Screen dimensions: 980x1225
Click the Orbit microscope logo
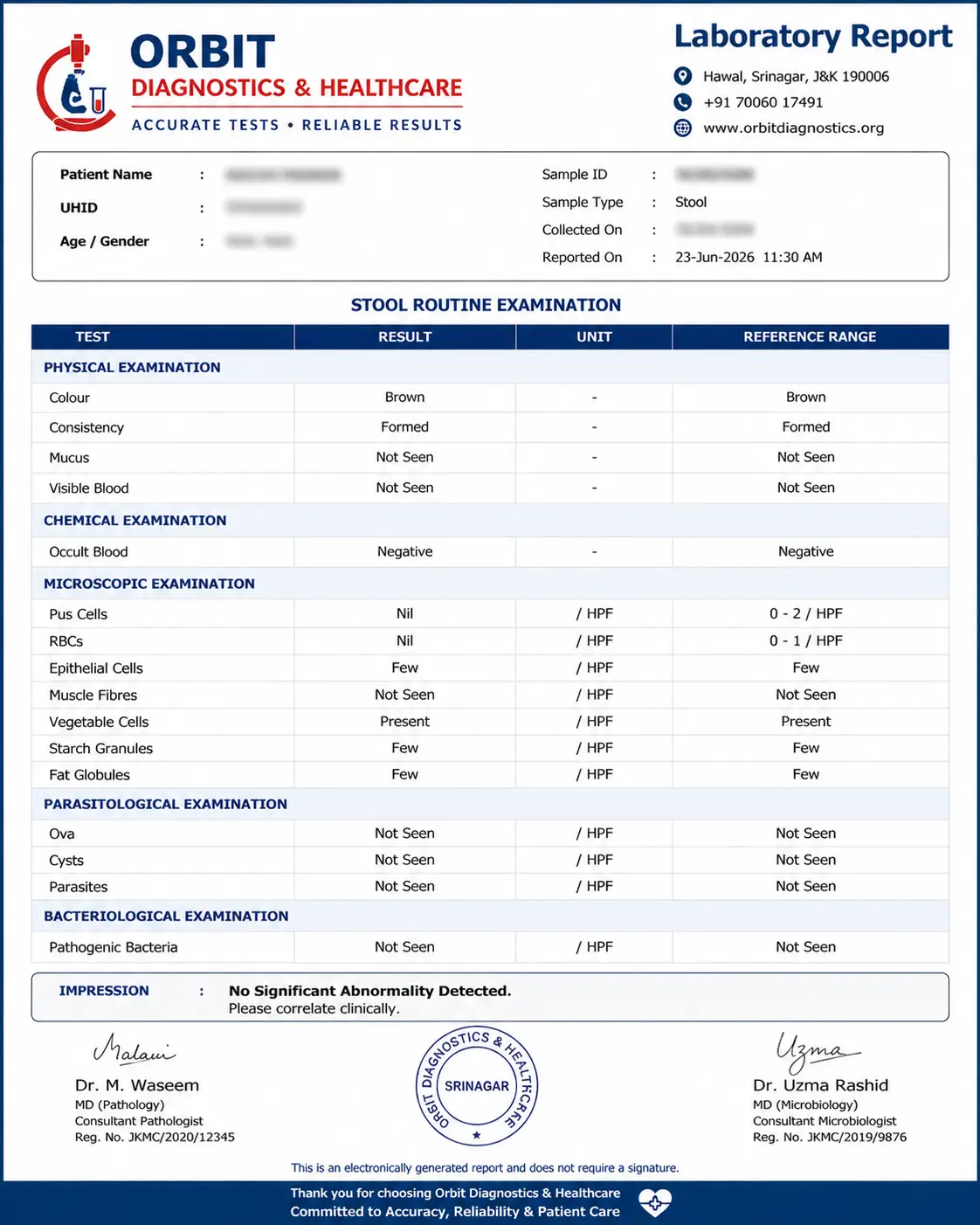point(76,83)
